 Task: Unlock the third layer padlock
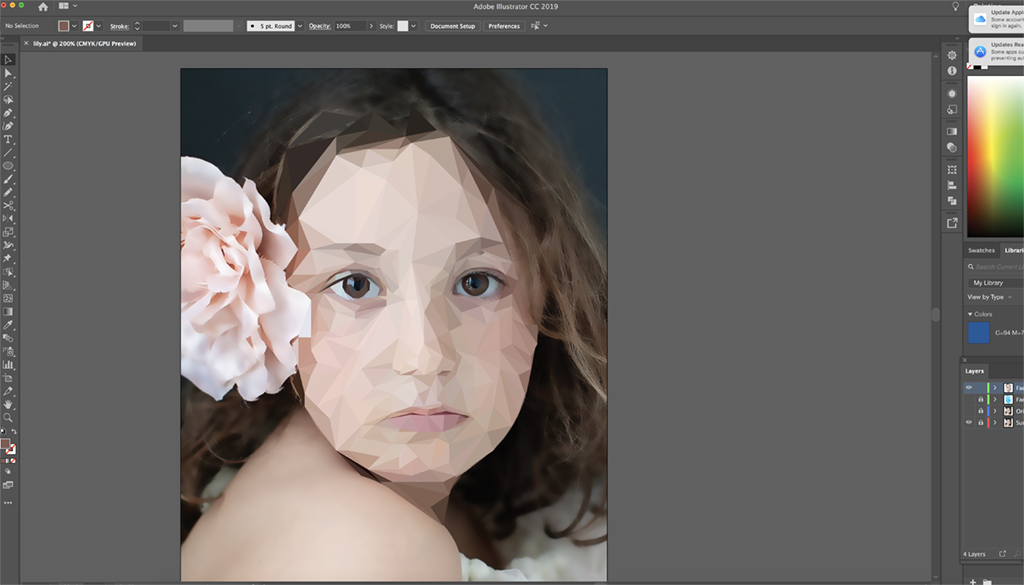980,411
